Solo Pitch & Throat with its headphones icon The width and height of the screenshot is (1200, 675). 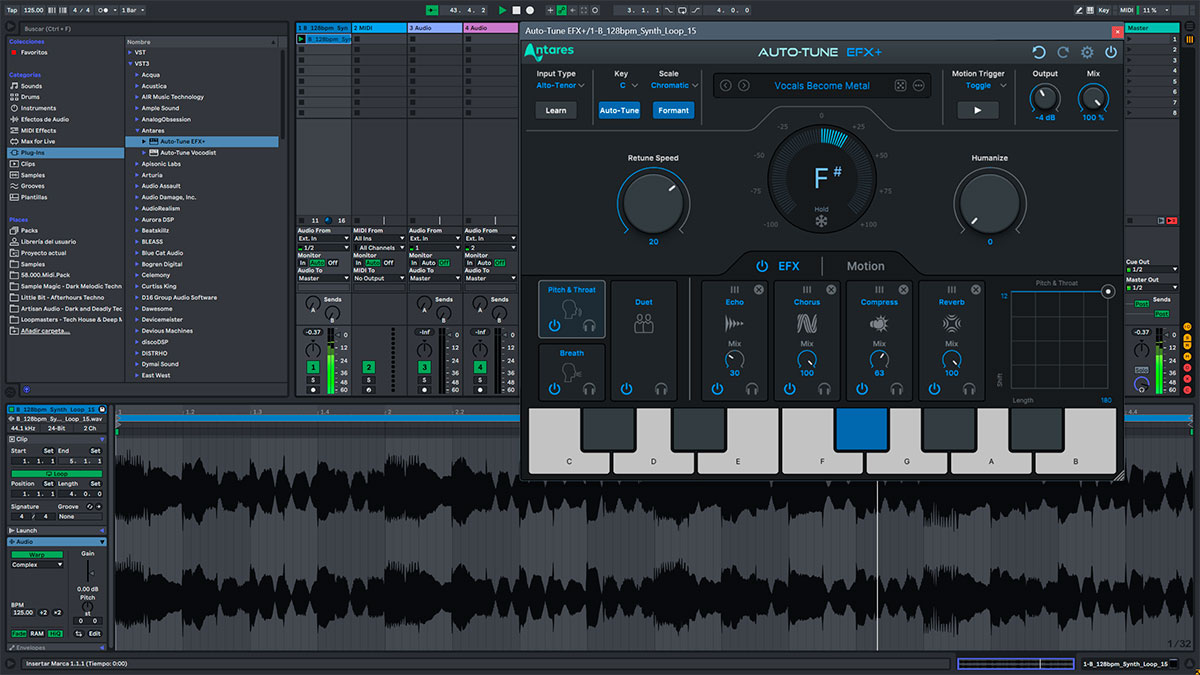coord(589,326)
